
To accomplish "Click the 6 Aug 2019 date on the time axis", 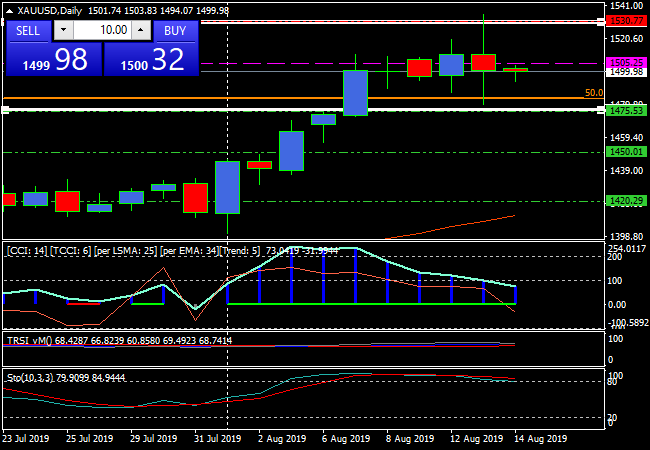I will [345, 438].
